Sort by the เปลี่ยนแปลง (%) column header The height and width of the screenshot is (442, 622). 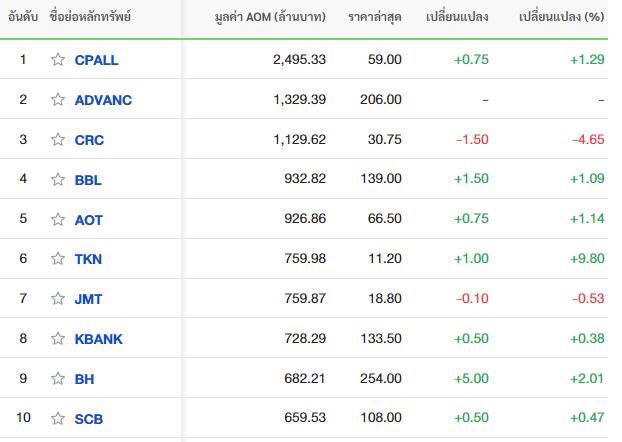[562, 17]
